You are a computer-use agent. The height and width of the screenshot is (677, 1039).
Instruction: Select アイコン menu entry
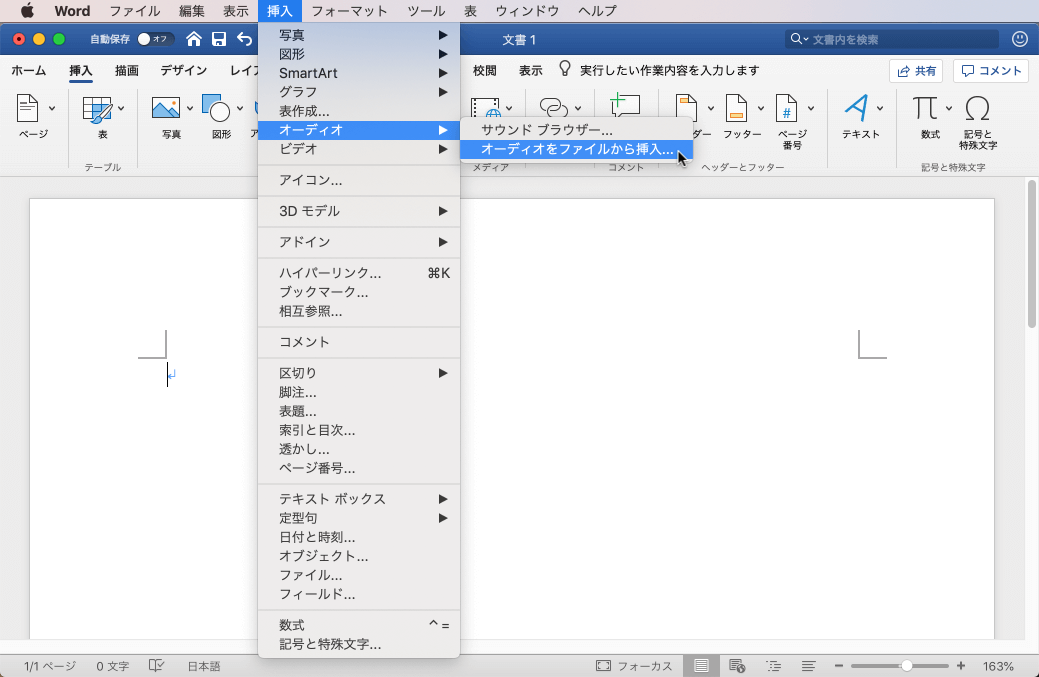pyautogui.click(x=358, y=180)
